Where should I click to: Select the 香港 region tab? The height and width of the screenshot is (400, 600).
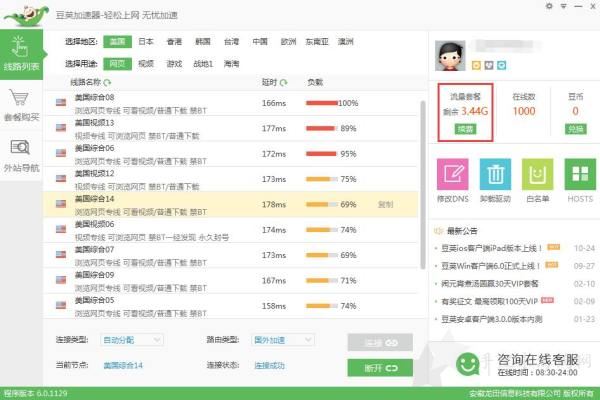click(174, 41)
